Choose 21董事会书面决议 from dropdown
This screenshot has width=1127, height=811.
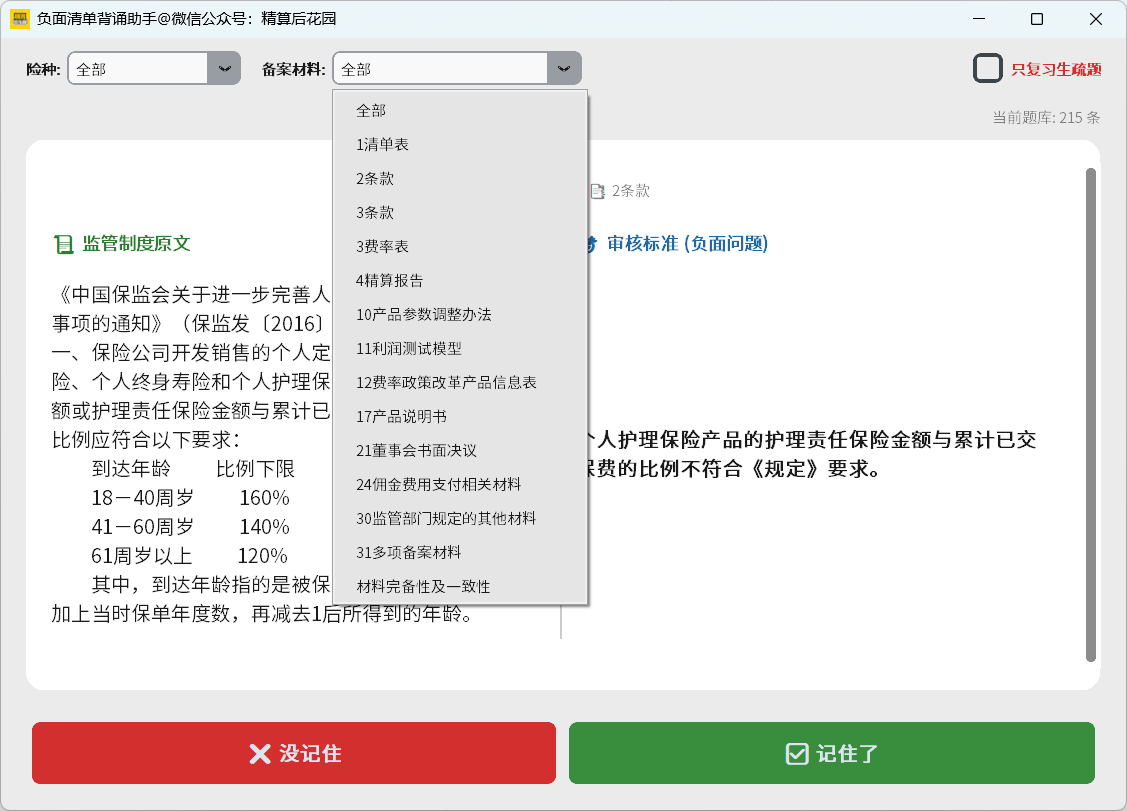pos(416,450)
